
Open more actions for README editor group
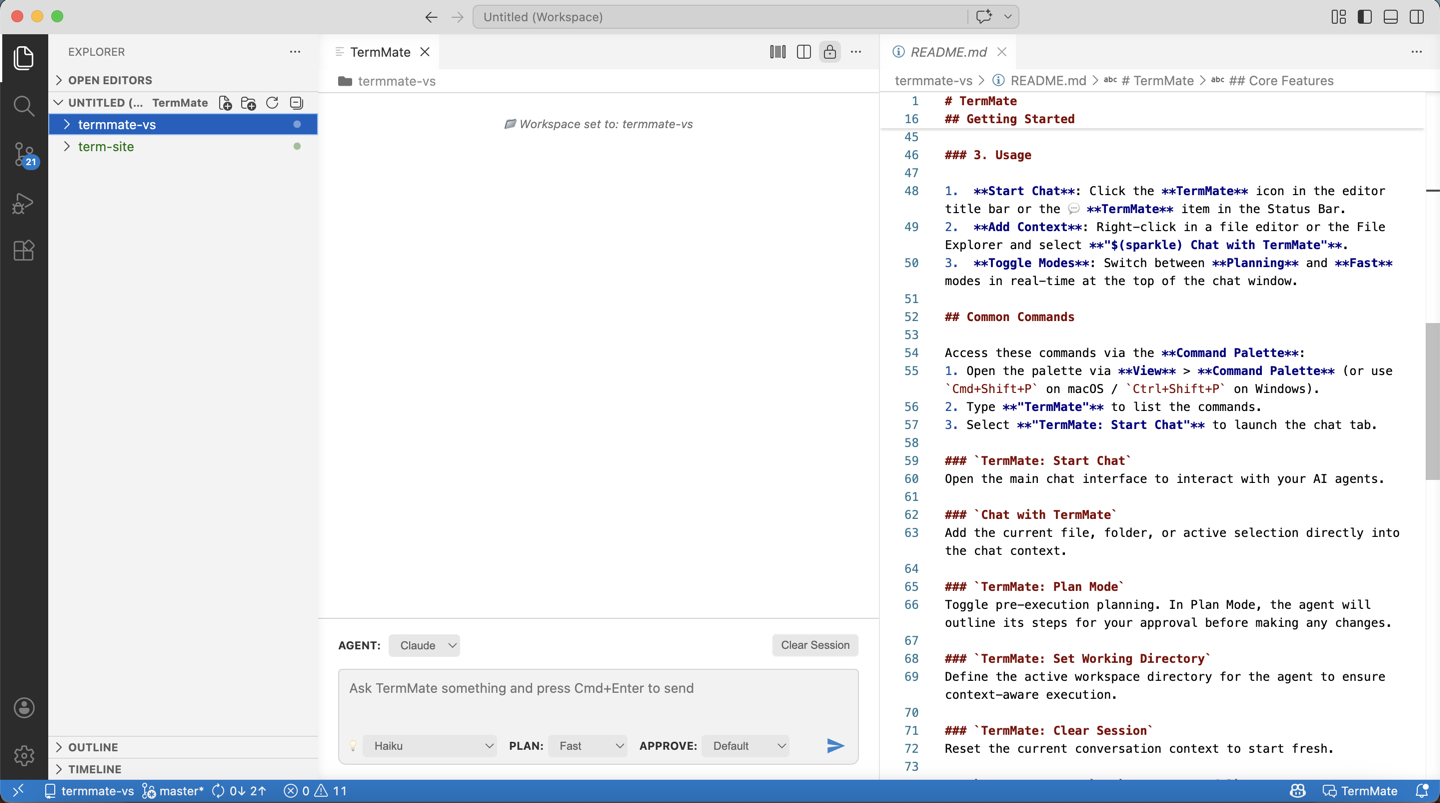coord(1417,52)
